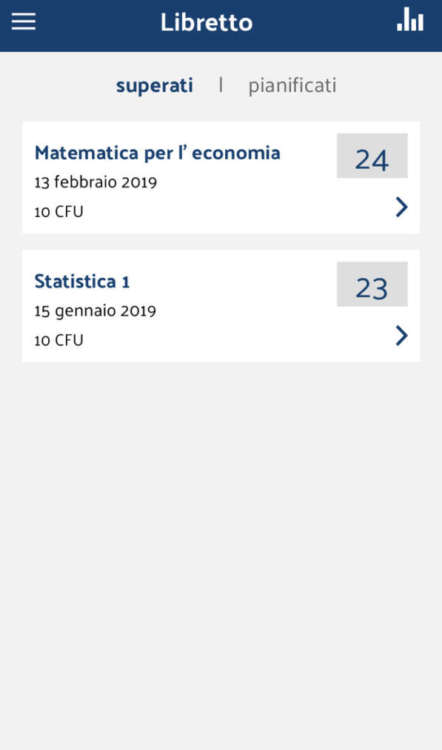442x750 pixels.
Task: Open Matematica per l' economia exam
Action: pos(157,153)
